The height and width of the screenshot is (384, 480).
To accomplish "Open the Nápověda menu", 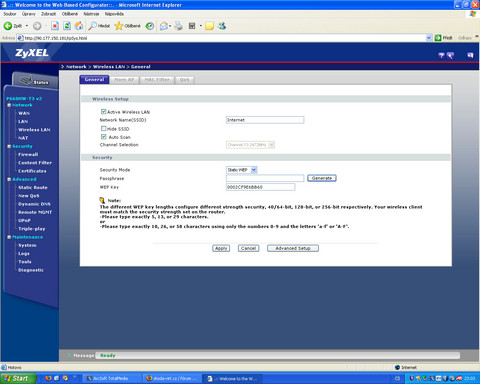I will [114, 14].
